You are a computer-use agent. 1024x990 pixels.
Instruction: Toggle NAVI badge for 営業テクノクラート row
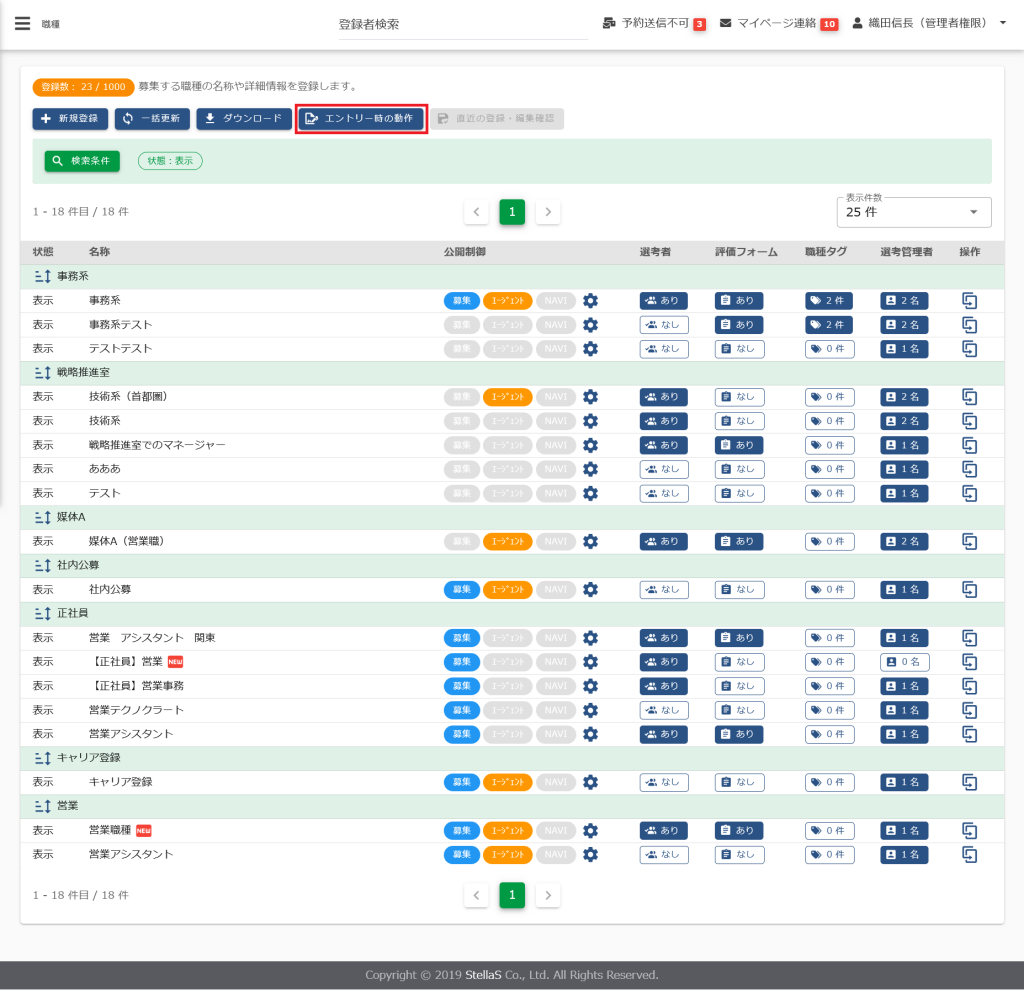[x=555, y=710]
